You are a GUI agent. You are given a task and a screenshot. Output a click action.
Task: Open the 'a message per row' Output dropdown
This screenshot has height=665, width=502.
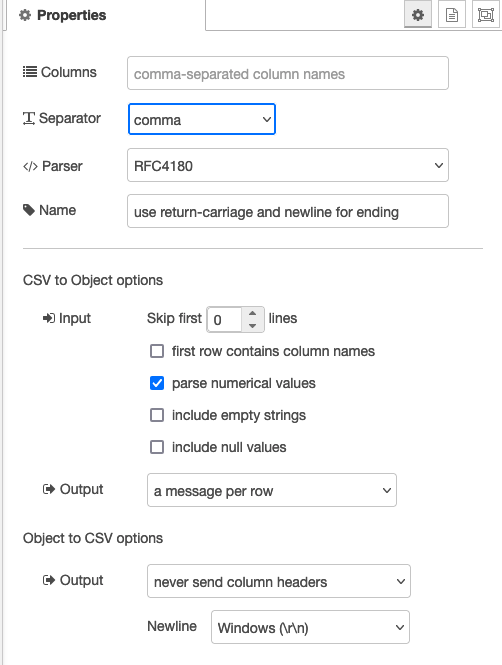(x=272, y=490)
